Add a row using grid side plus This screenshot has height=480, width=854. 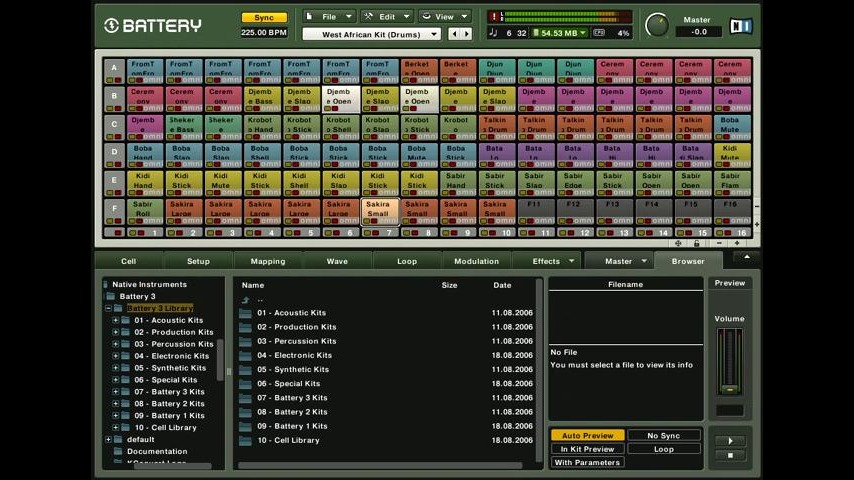(757, 224)
